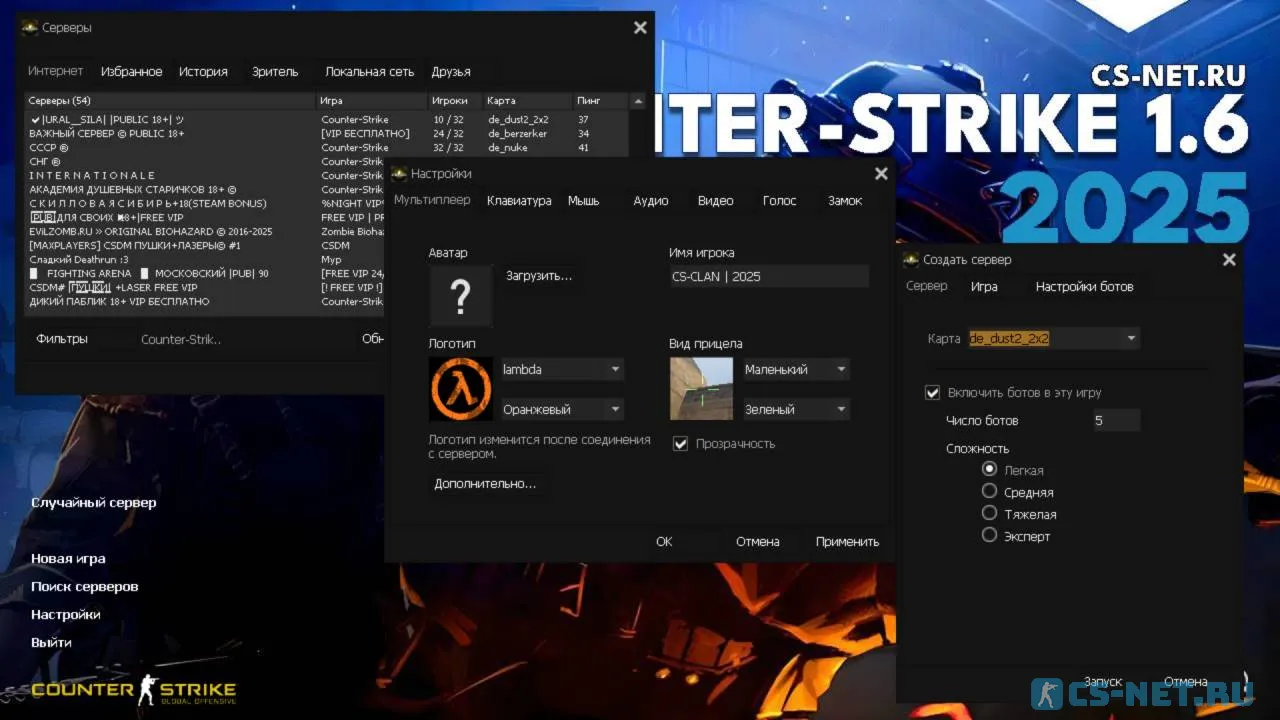The height and width of the screenshot is (720, 1280).
Task: Click the Half-Life icon in Servers title bar
Action: [30, 28]
